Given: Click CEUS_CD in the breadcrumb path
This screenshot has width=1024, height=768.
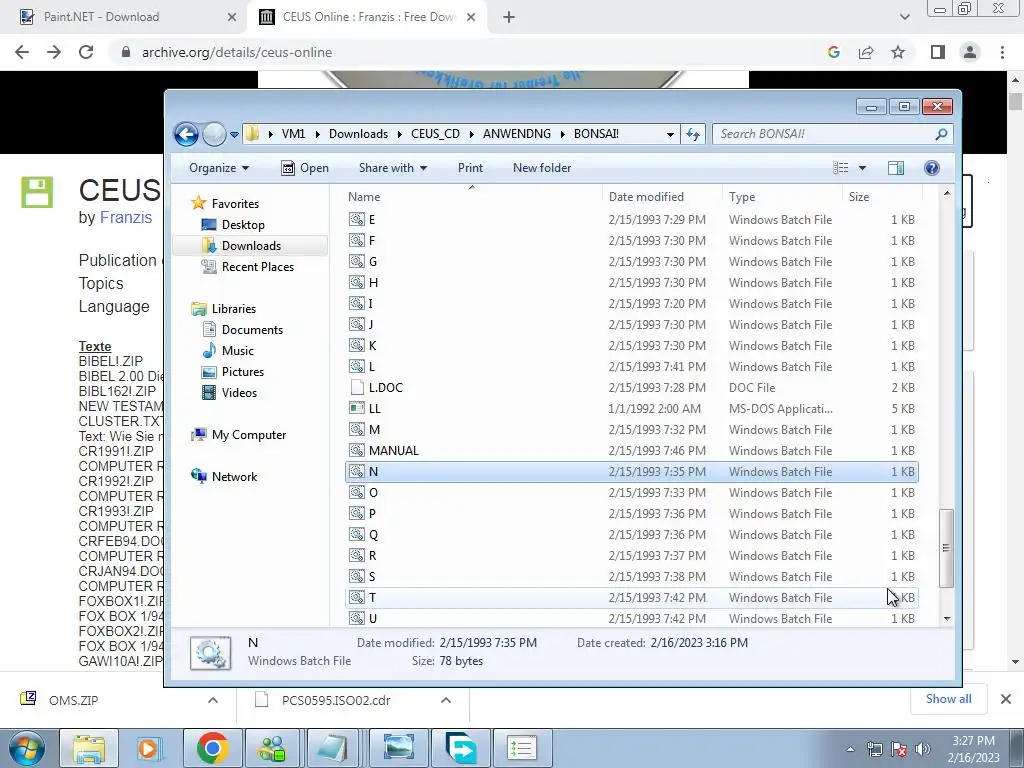Looking at the screenshot, I should click(x=435, y=134).
